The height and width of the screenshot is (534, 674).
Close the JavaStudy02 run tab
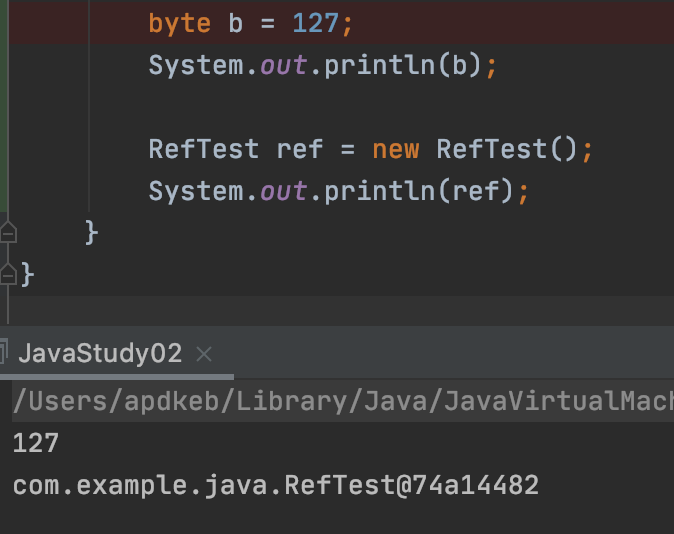(204, 355)
